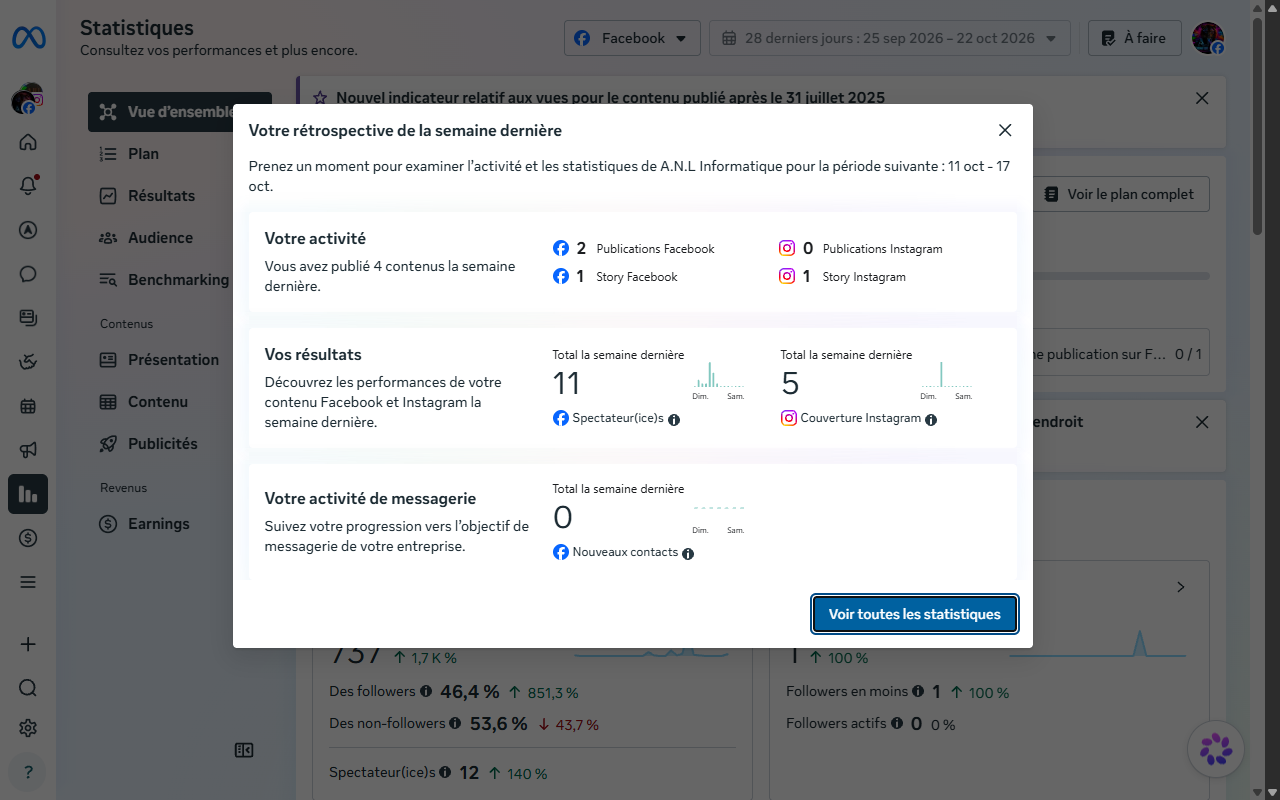Click the Voir toutes les statistiques button
Viewport: 1280px width, 800px height.
click(x=915, y=614)
